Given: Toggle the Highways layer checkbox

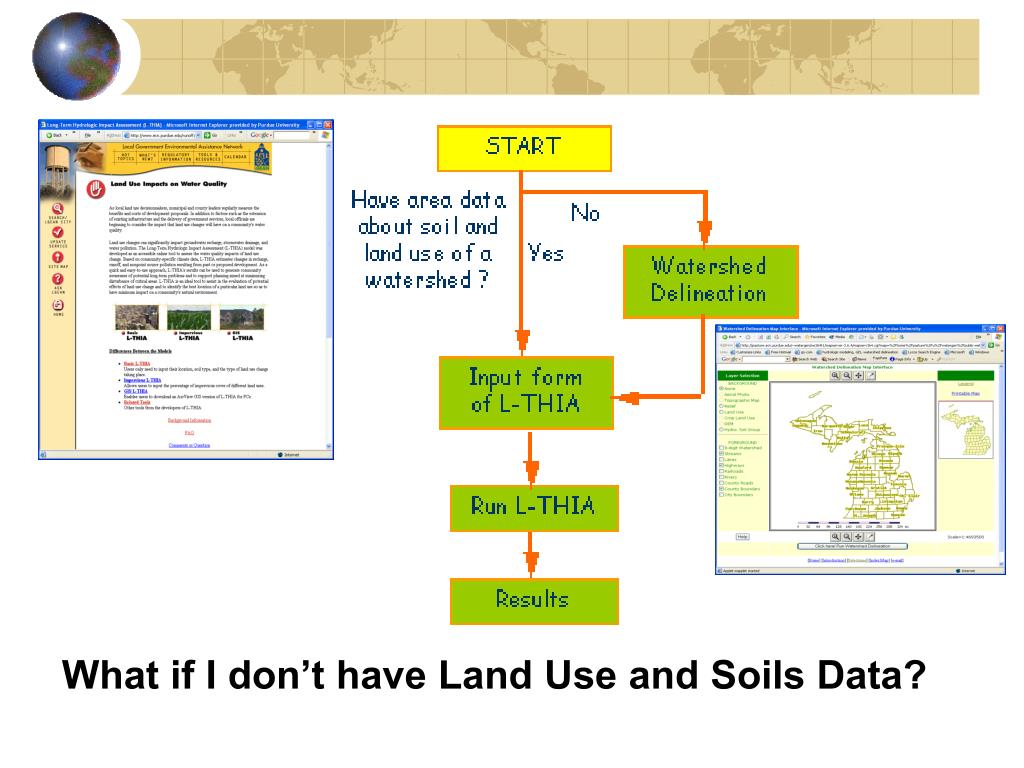Looking at the screenshot, I should [x=722, y=465].
